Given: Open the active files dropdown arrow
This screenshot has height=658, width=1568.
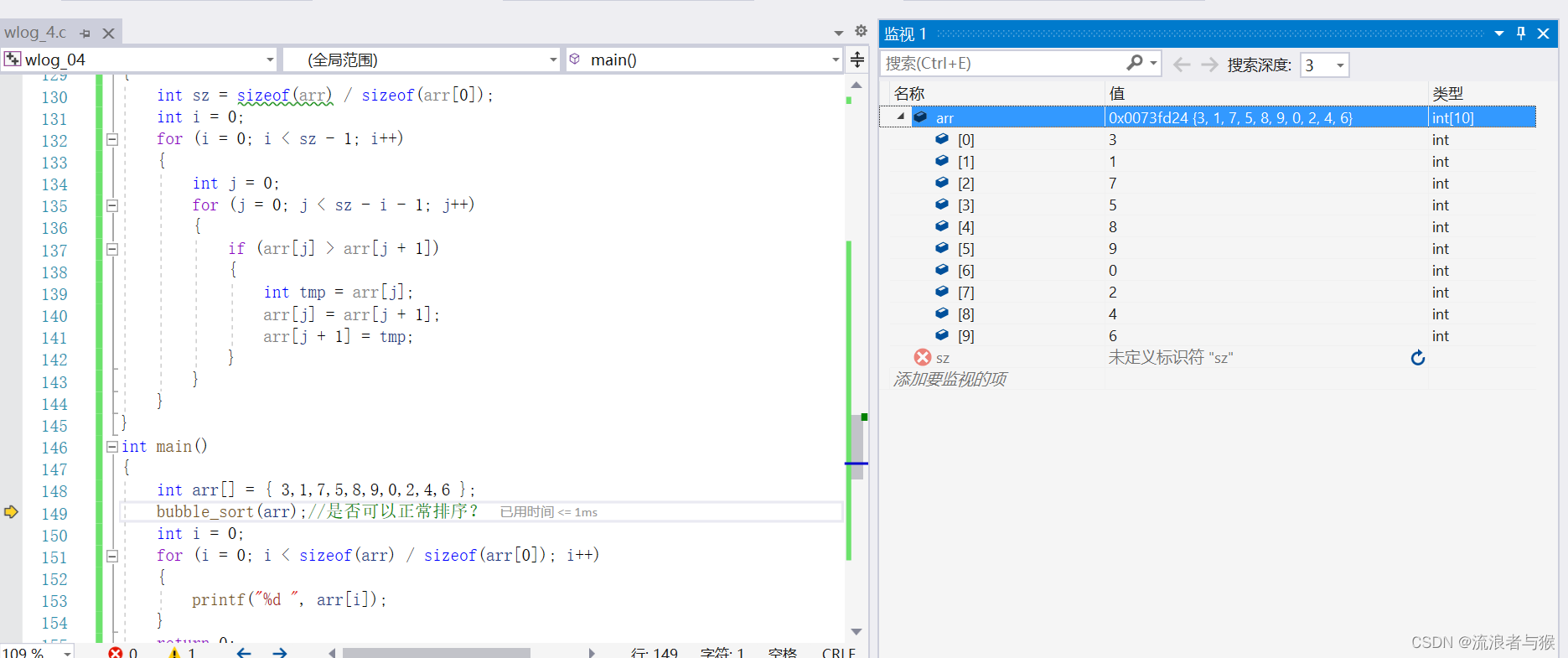Looking at the screenshot, I should (839, 33).
